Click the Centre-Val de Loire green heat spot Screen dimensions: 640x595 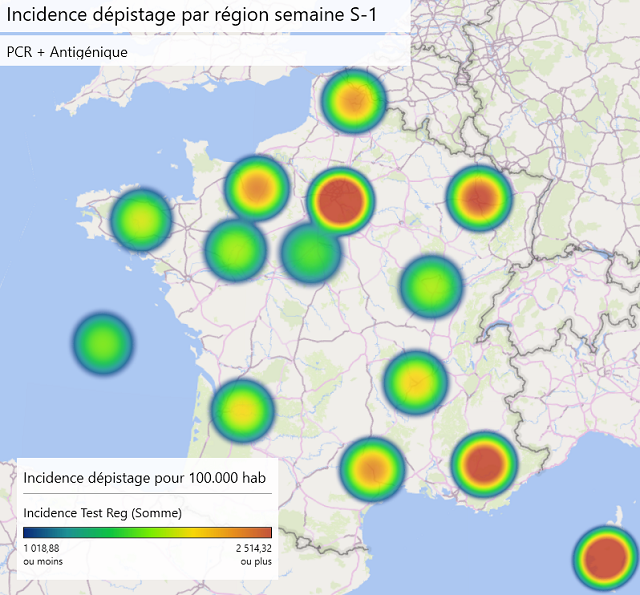coord(311,253)
